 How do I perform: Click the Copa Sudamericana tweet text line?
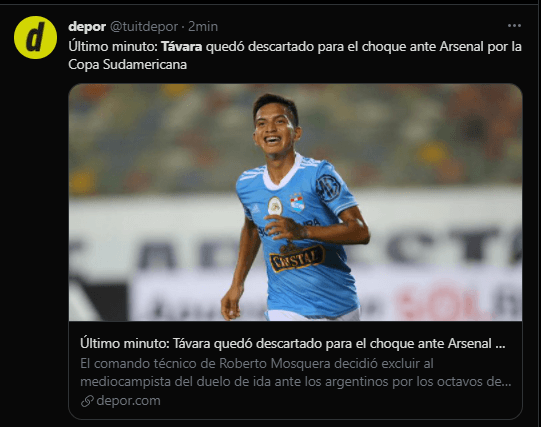127,64
